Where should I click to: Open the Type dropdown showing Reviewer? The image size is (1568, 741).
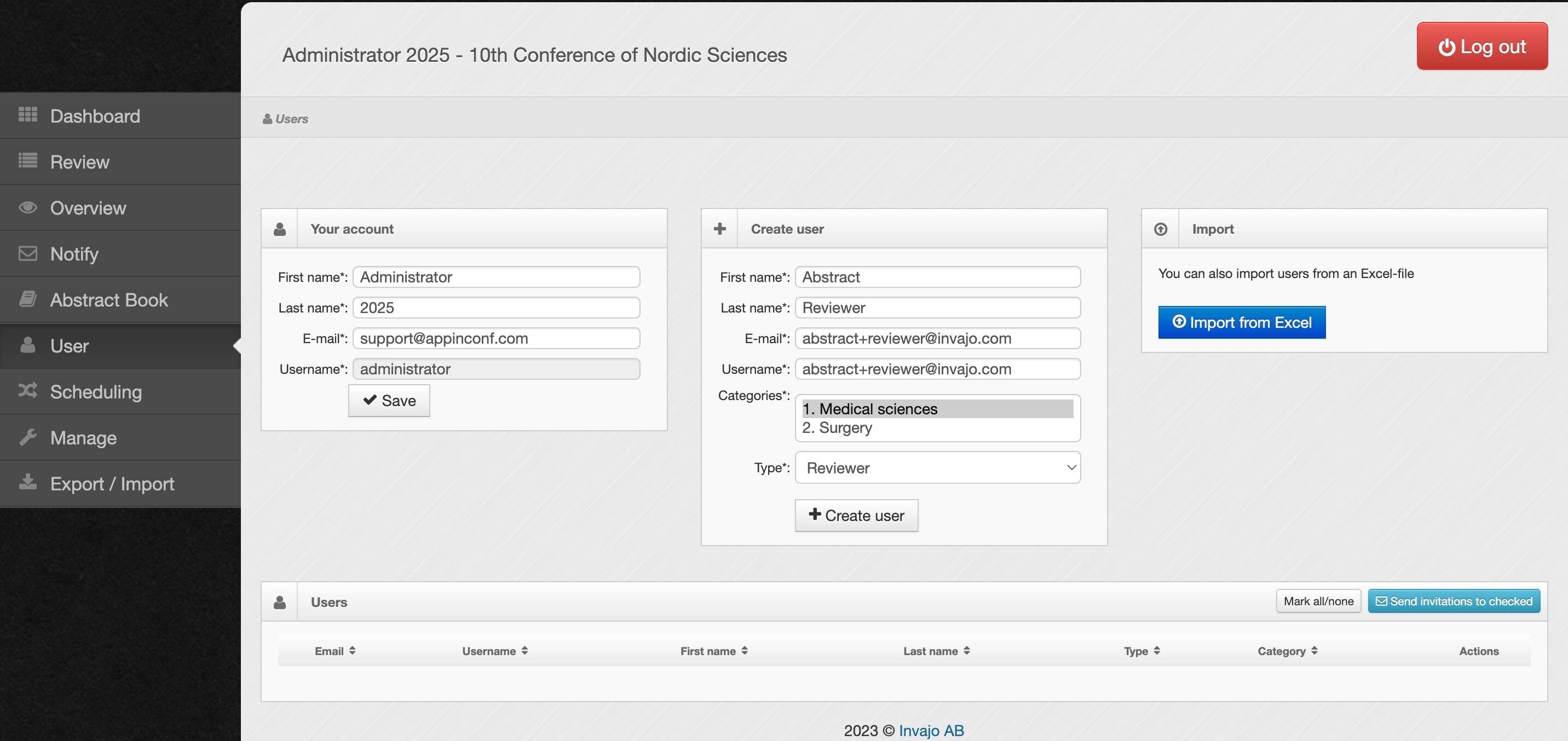click(x=937, y=467)
